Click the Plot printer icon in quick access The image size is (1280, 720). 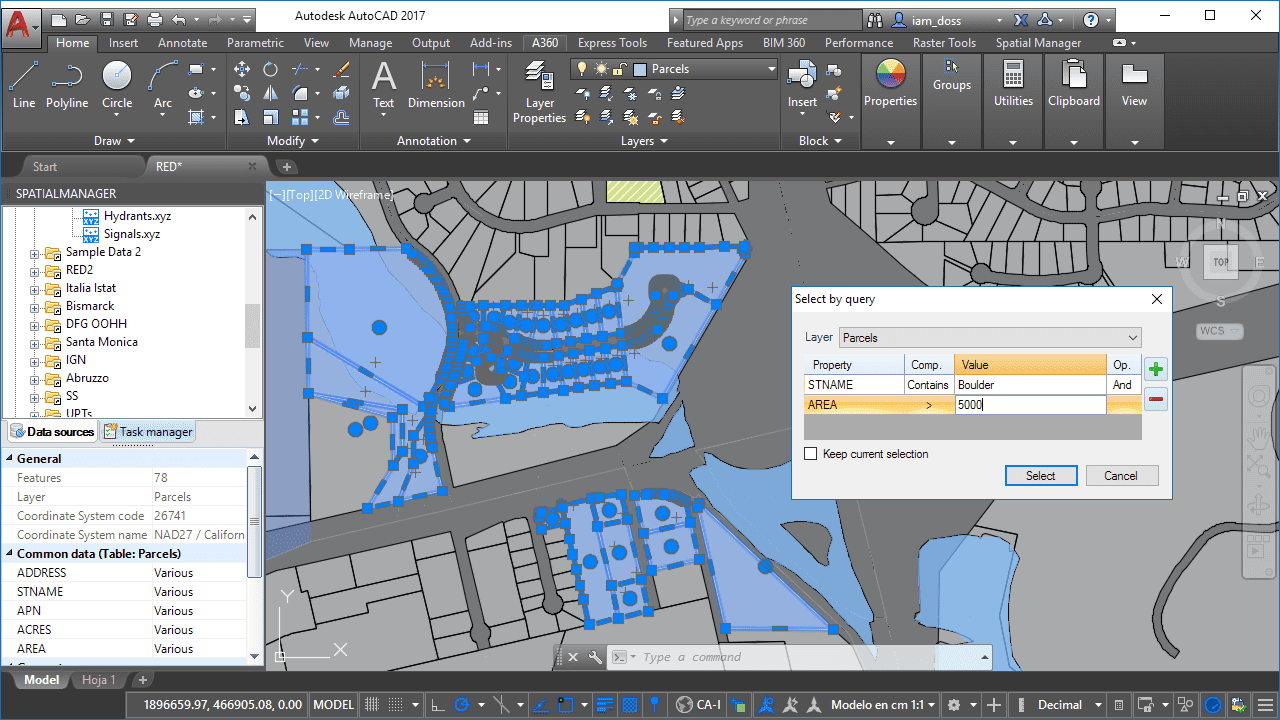click(154, 19)
